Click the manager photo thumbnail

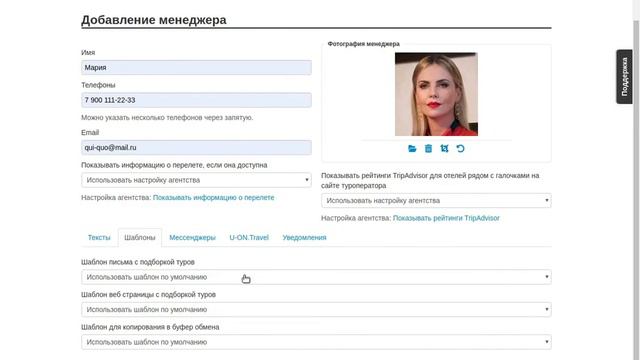(x=436, y=94)
